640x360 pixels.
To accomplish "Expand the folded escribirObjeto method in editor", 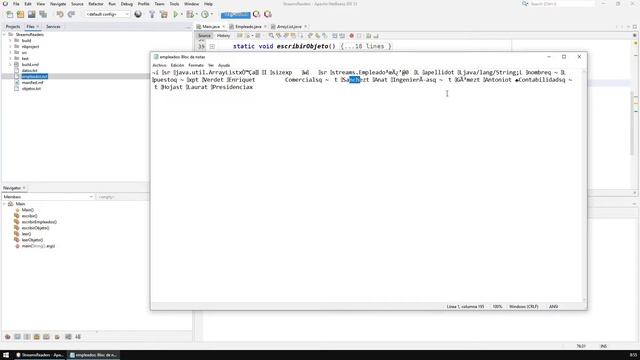I will point(212,47).
